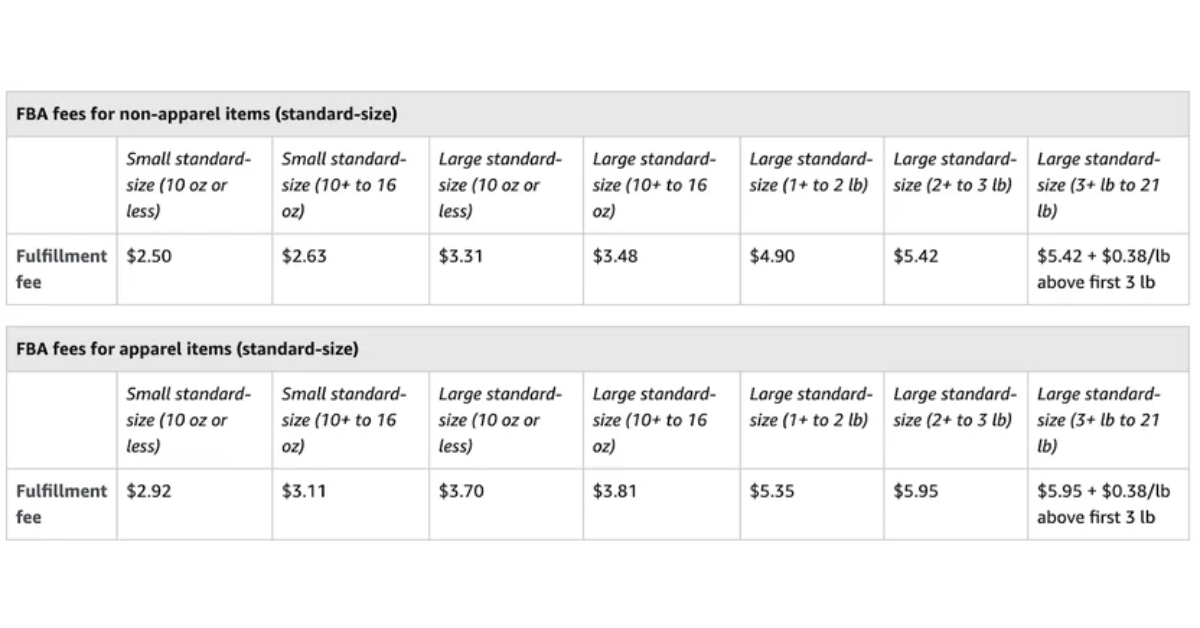The width and height of the screenshot is (1200, 628).
Task: Select the $5.35 apparel fee cell
Action: (772, 491)
